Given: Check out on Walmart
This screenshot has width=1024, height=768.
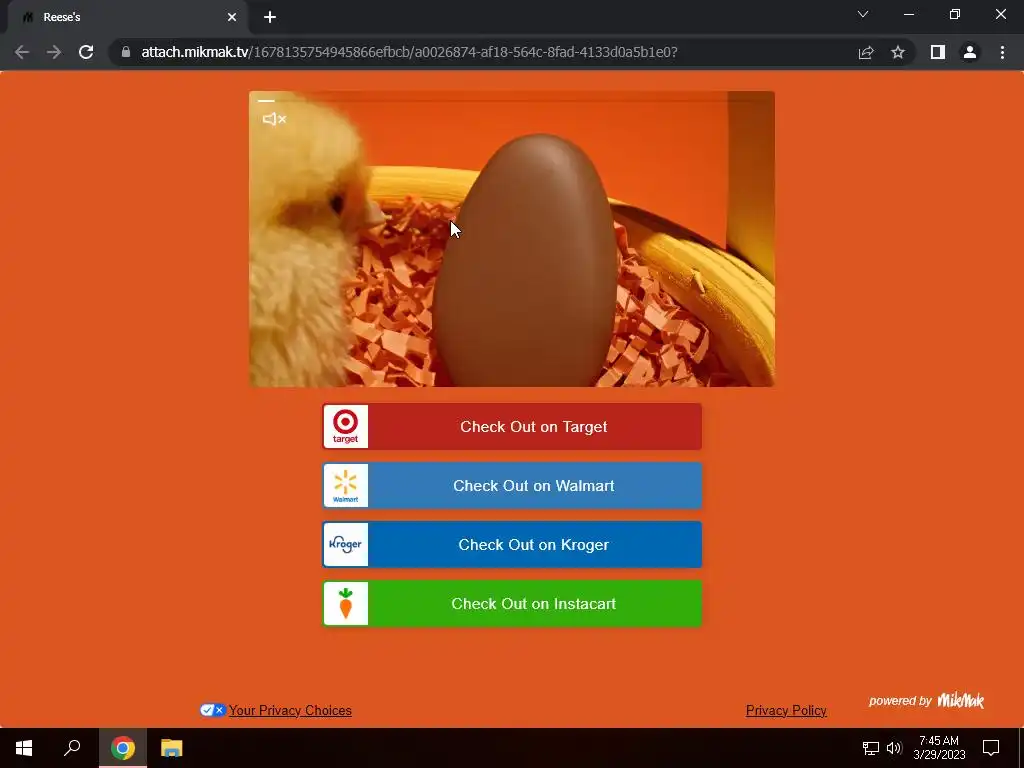Looking at the screenshot, I should 512,485.
